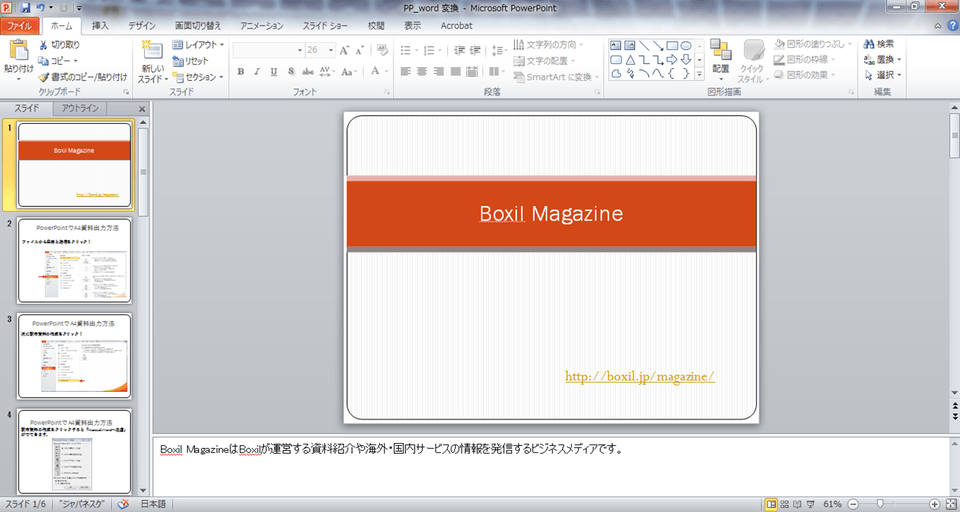The height and width of the screenshot is (512, 960).
Task: Click the spell check icon in status bar
Action: [x=123, y=504]
